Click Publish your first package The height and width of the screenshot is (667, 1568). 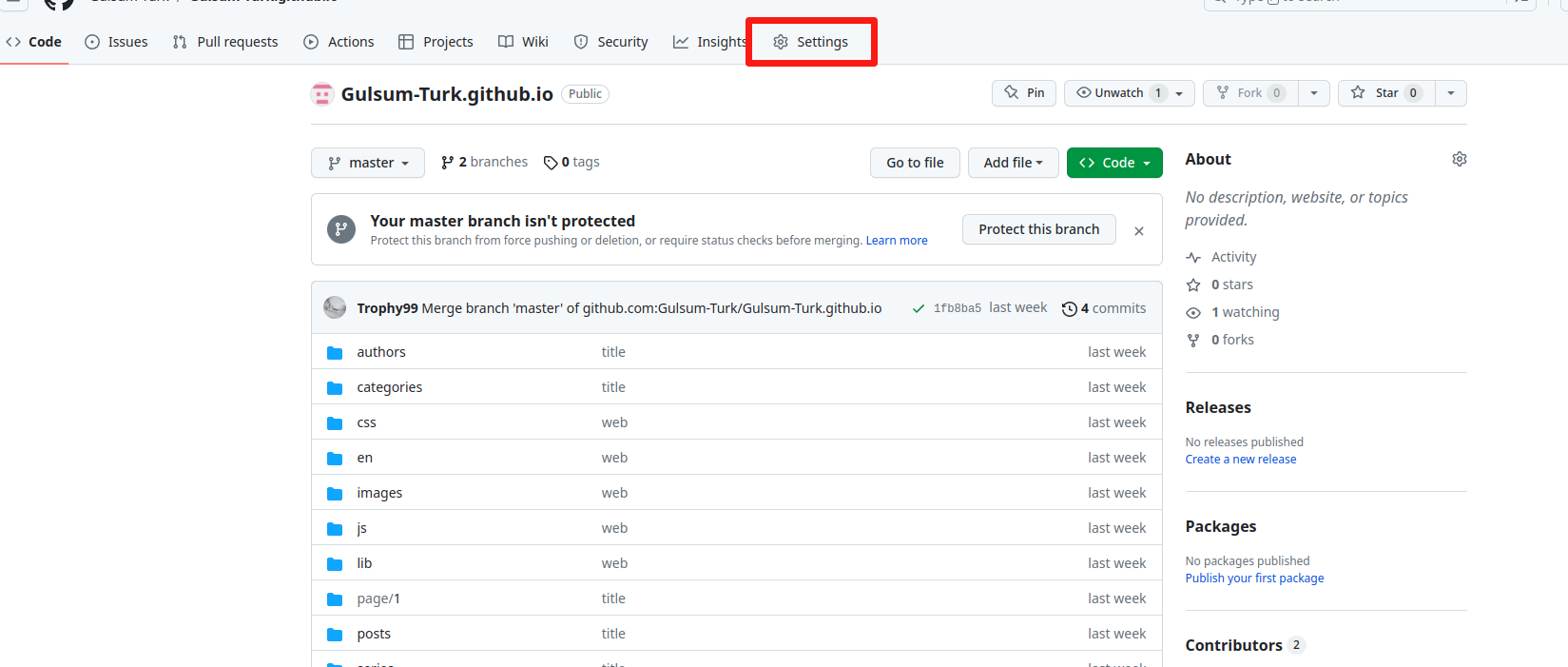(1254, 579)
